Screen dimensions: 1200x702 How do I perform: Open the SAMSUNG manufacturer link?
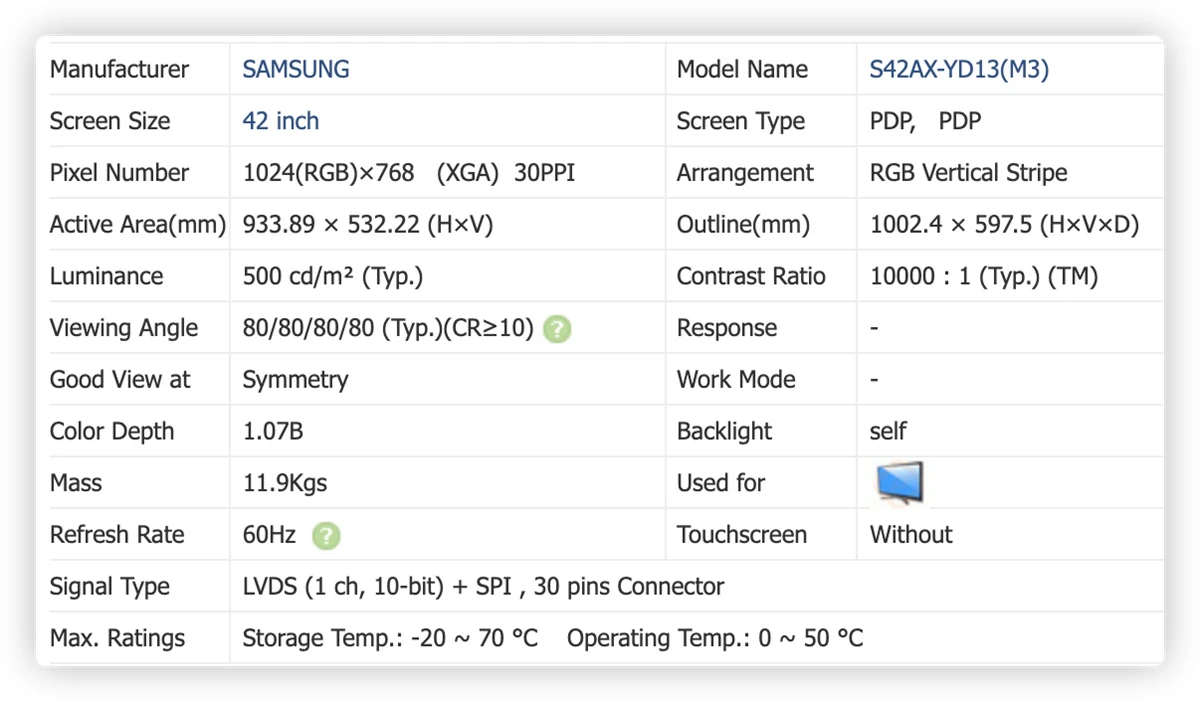[296, 69]
